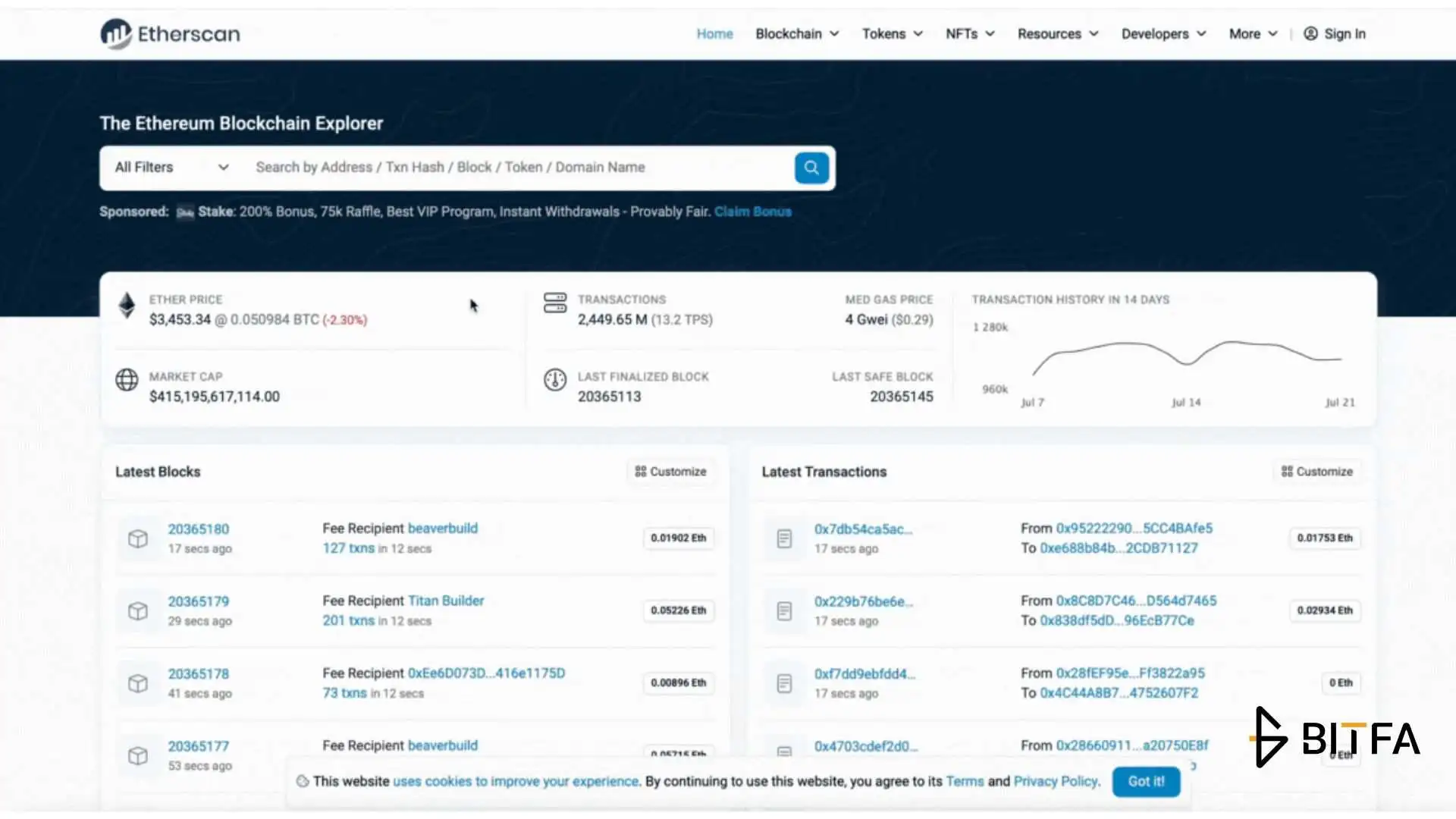Open fee recipient 0xEe6D073D...416e1175D
Screen dimensions: 1456x819
pos(486,673)
